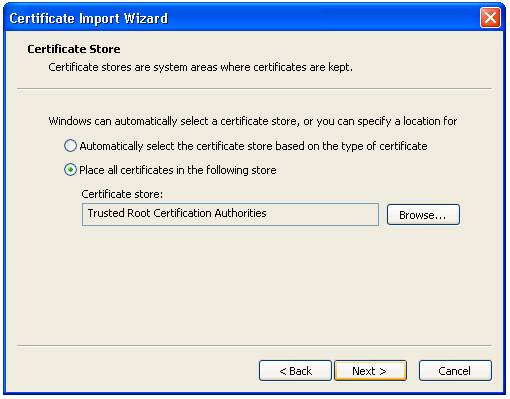
Task: Cancel the Certificate Import Wizard
Action: click(x=455, y=370)
